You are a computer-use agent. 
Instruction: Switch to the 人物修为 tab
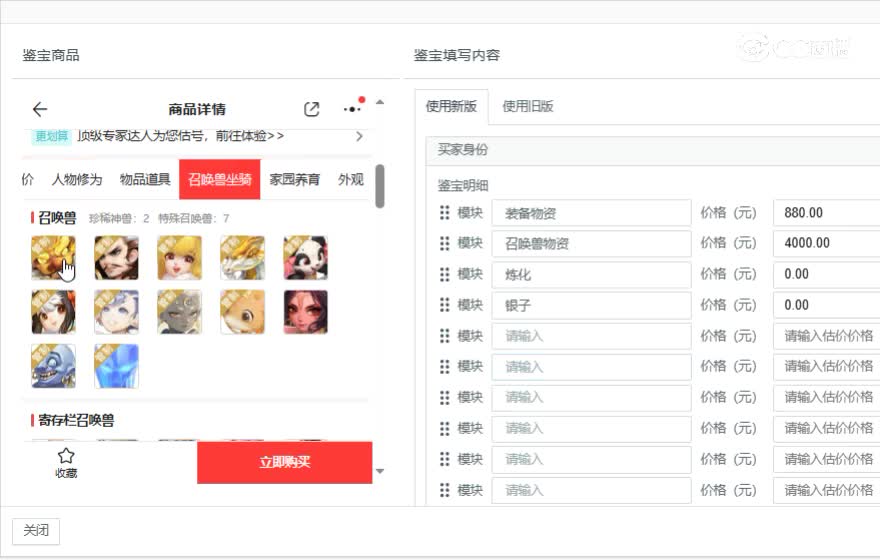click(77, 180)
